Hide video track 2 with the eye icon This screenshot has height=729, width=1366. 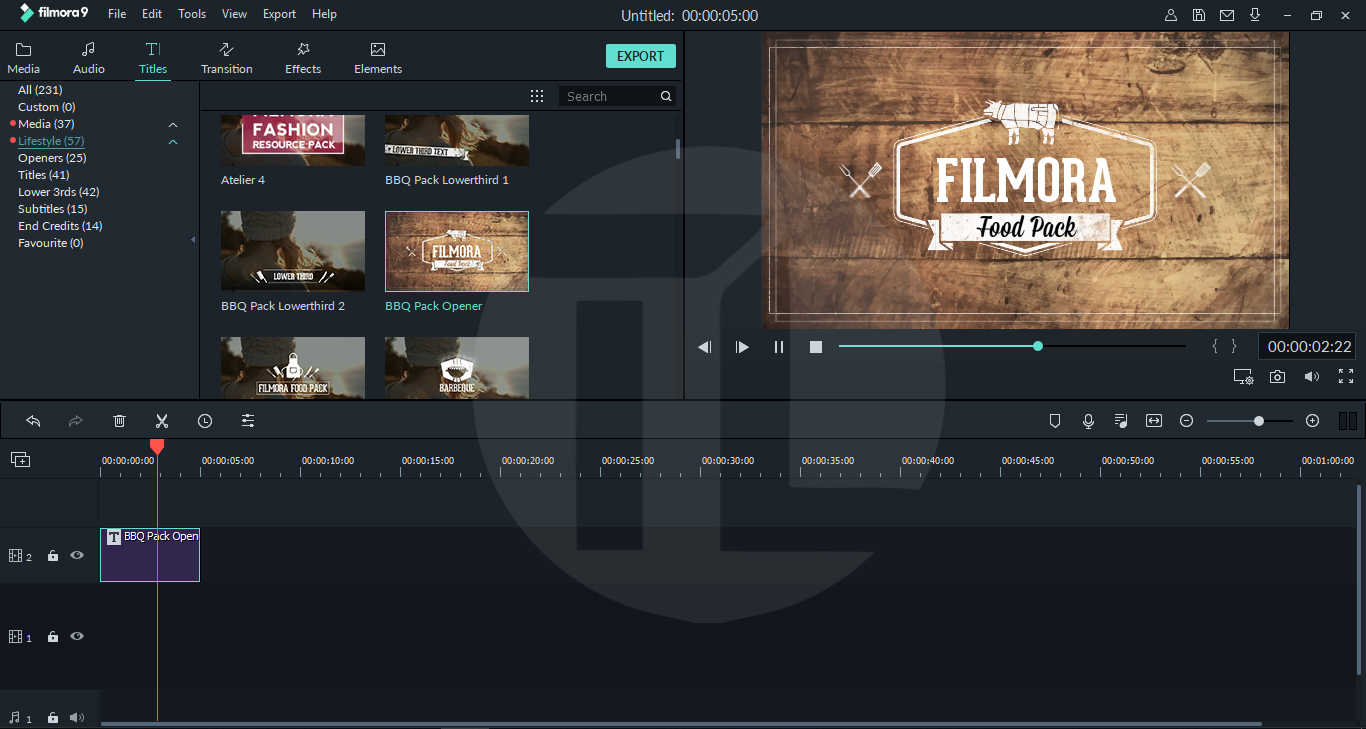[x=77, y=555]
